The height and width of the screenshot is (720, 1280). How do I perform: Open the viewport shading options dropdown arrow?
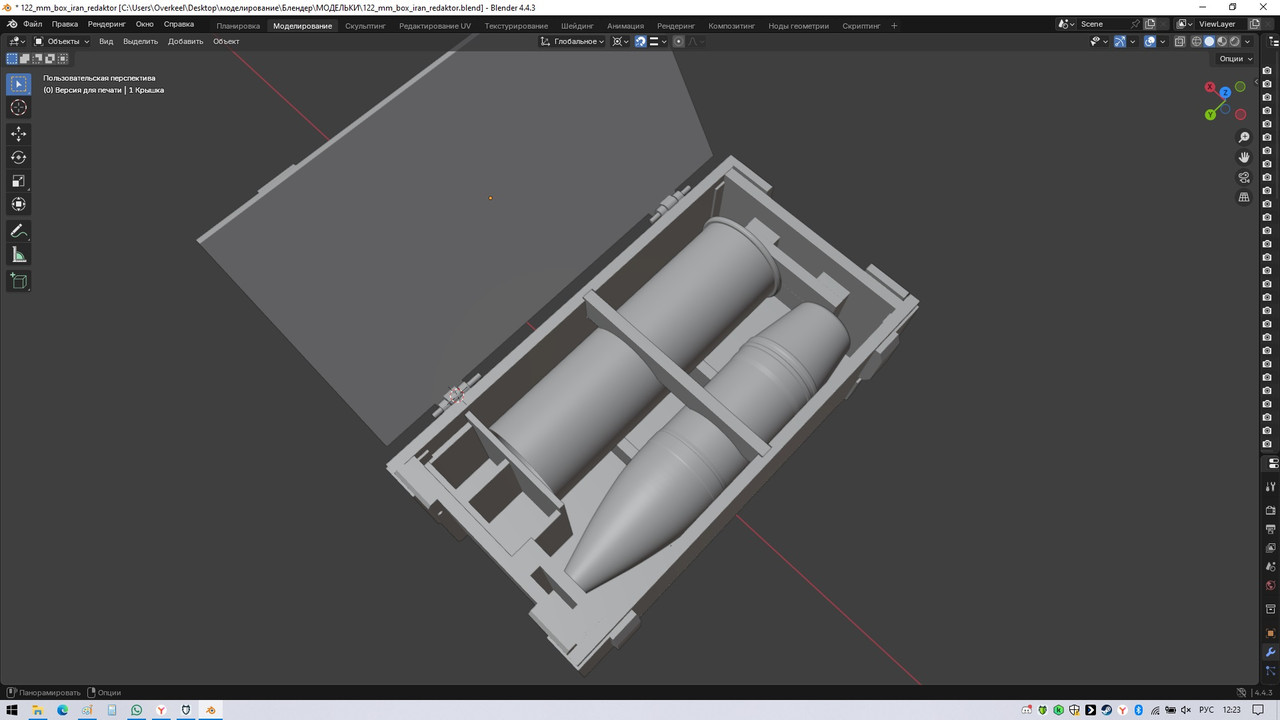[1247, 41]
